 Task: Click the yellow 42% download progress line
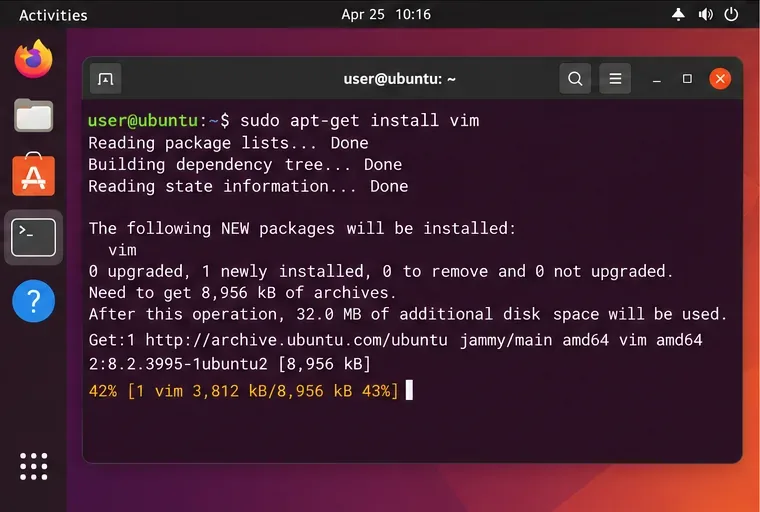coord(243,391)
